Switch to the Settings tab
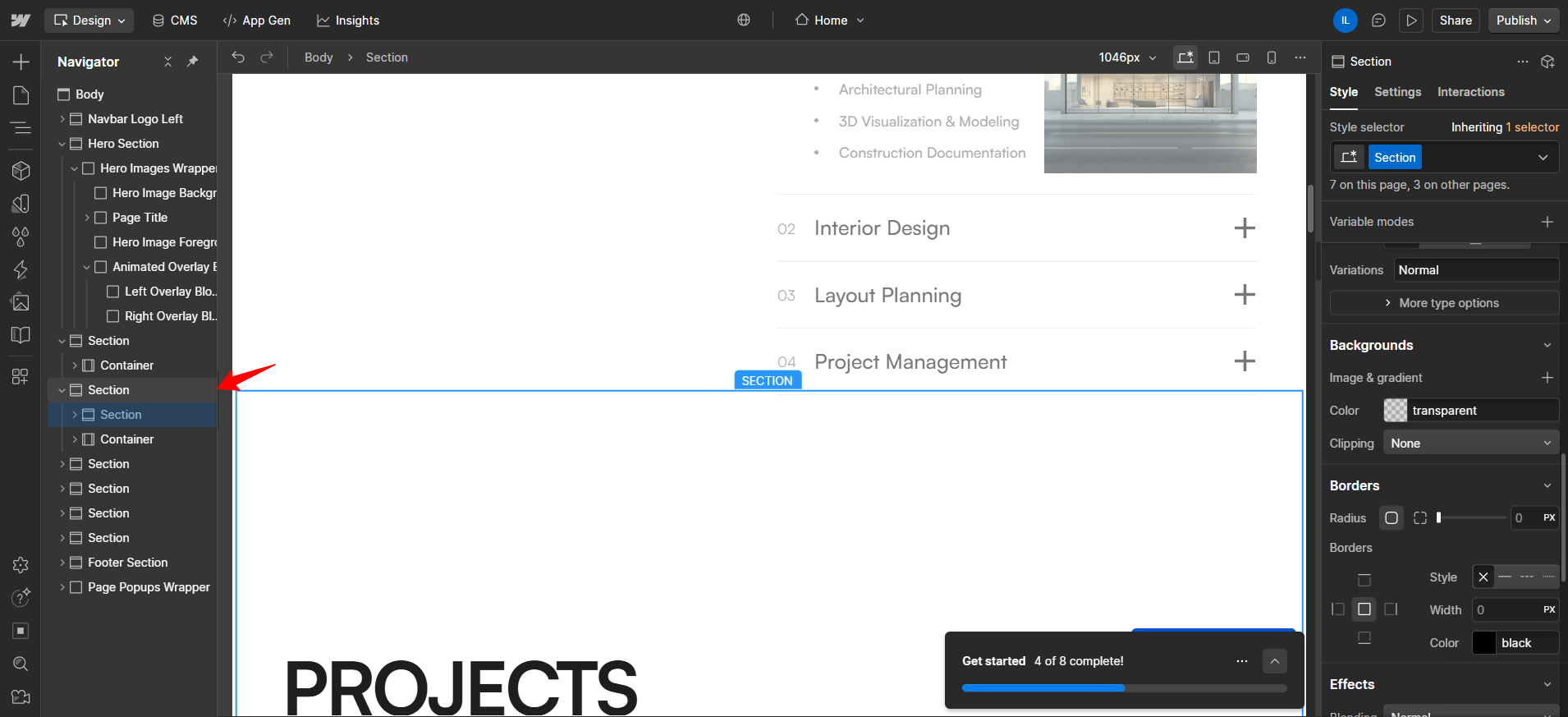This screenshot has height=717, width=1568. click(x=1398, y=92)
